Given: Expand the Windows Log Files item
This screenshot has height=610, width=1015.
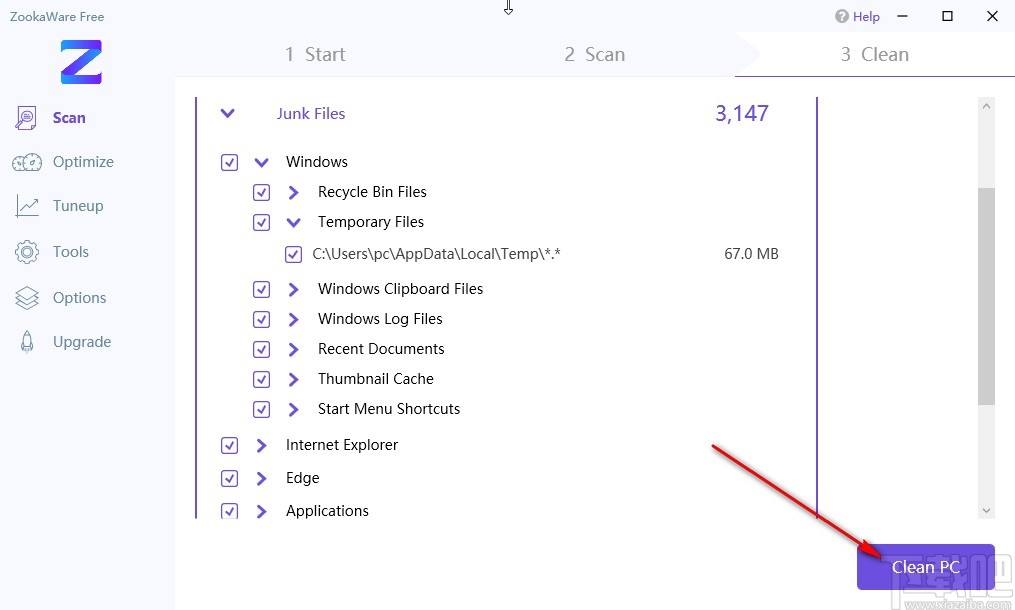Looking at the screenshot, I should 294,319.
